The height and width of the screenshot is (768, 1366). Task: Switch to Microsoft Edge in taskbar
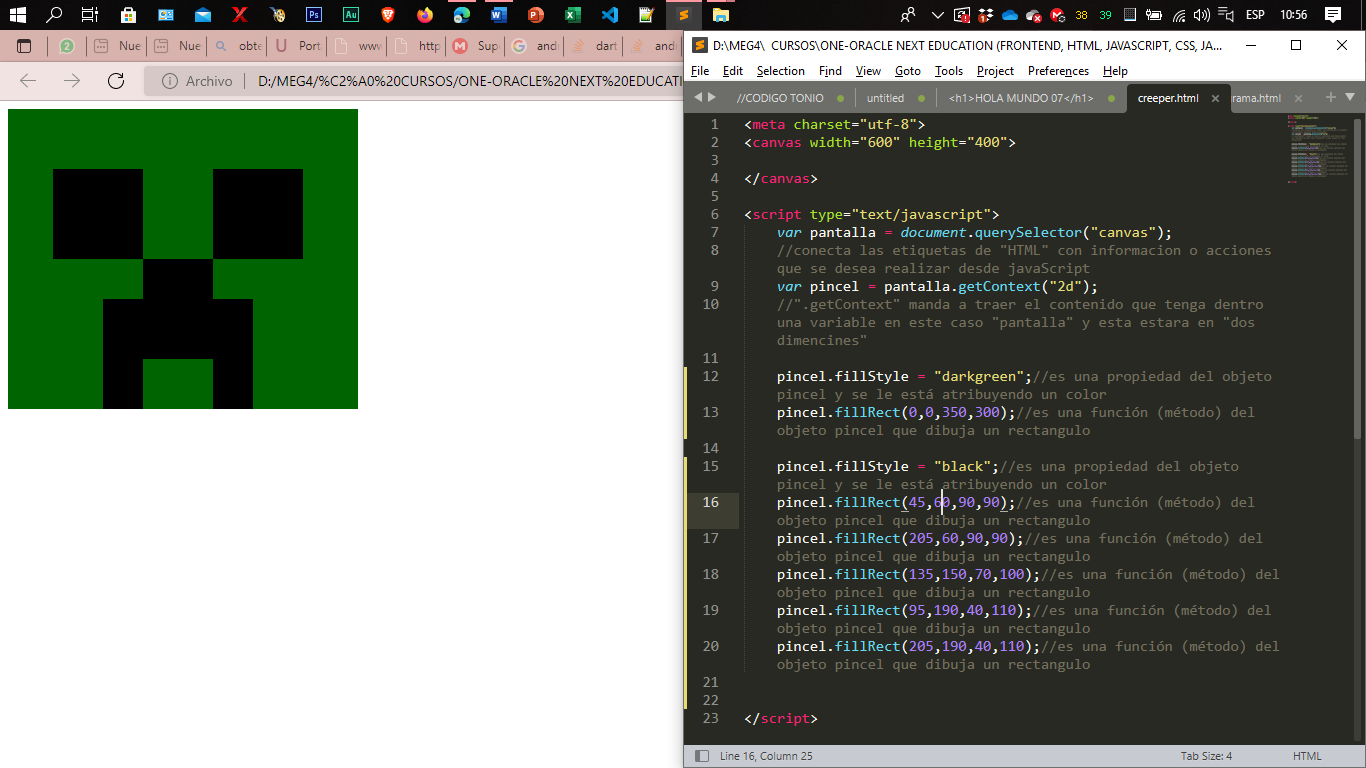click(461, 15)
